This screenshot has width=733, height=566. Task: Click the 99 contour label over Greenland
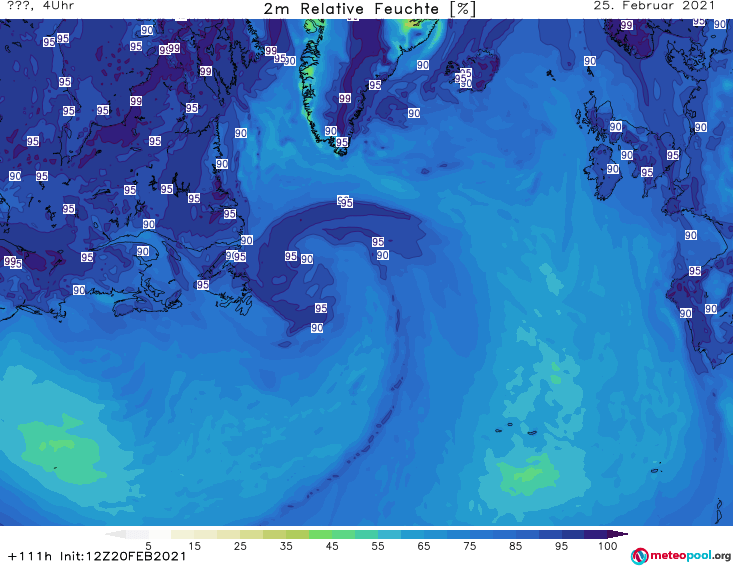(x=345, y=98)
